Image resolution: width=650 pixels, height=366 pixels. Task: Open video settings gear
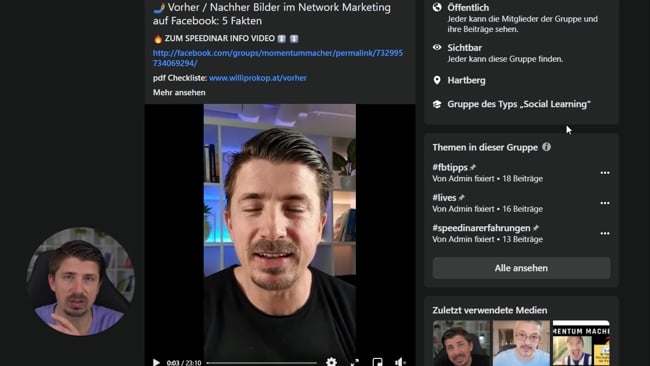(x=331, y=362)
